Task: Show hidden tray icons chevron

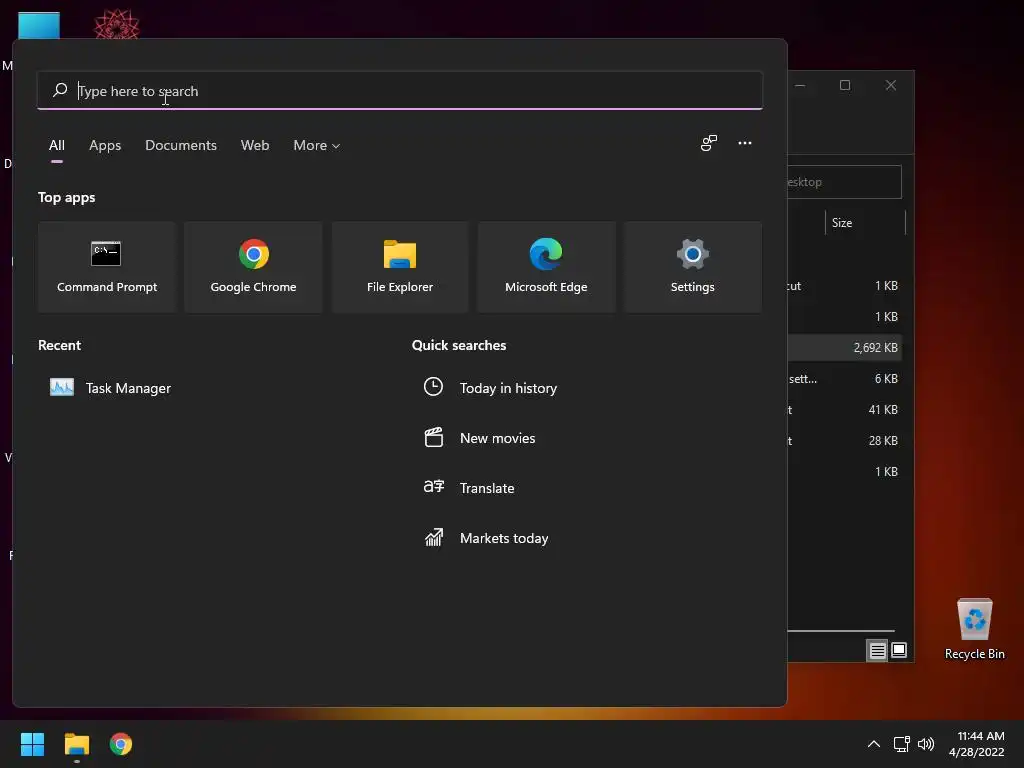Action: [873, 744]
